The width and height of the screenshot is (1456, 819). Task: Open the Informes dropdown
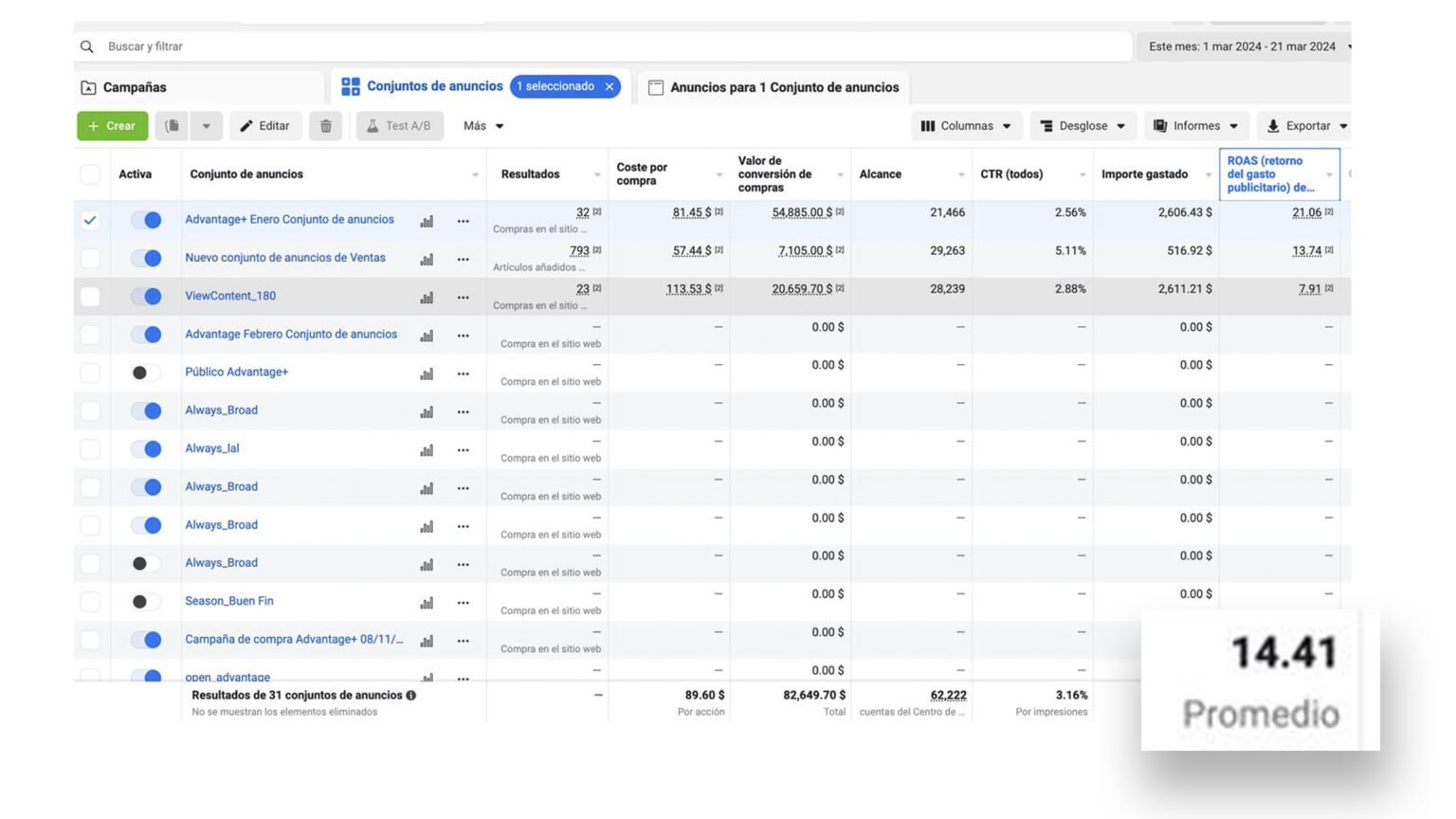(x=1196, y=125)
